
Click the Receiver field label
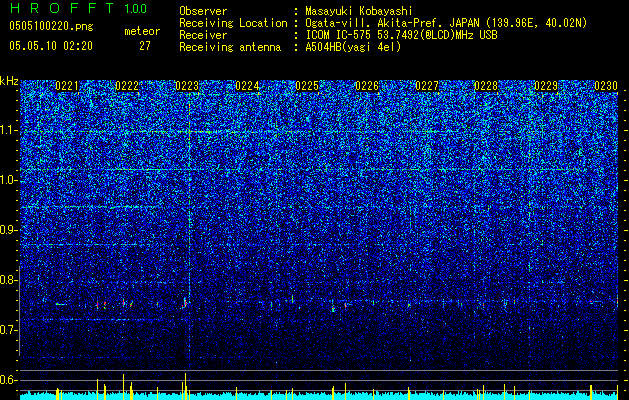(203, 35)
